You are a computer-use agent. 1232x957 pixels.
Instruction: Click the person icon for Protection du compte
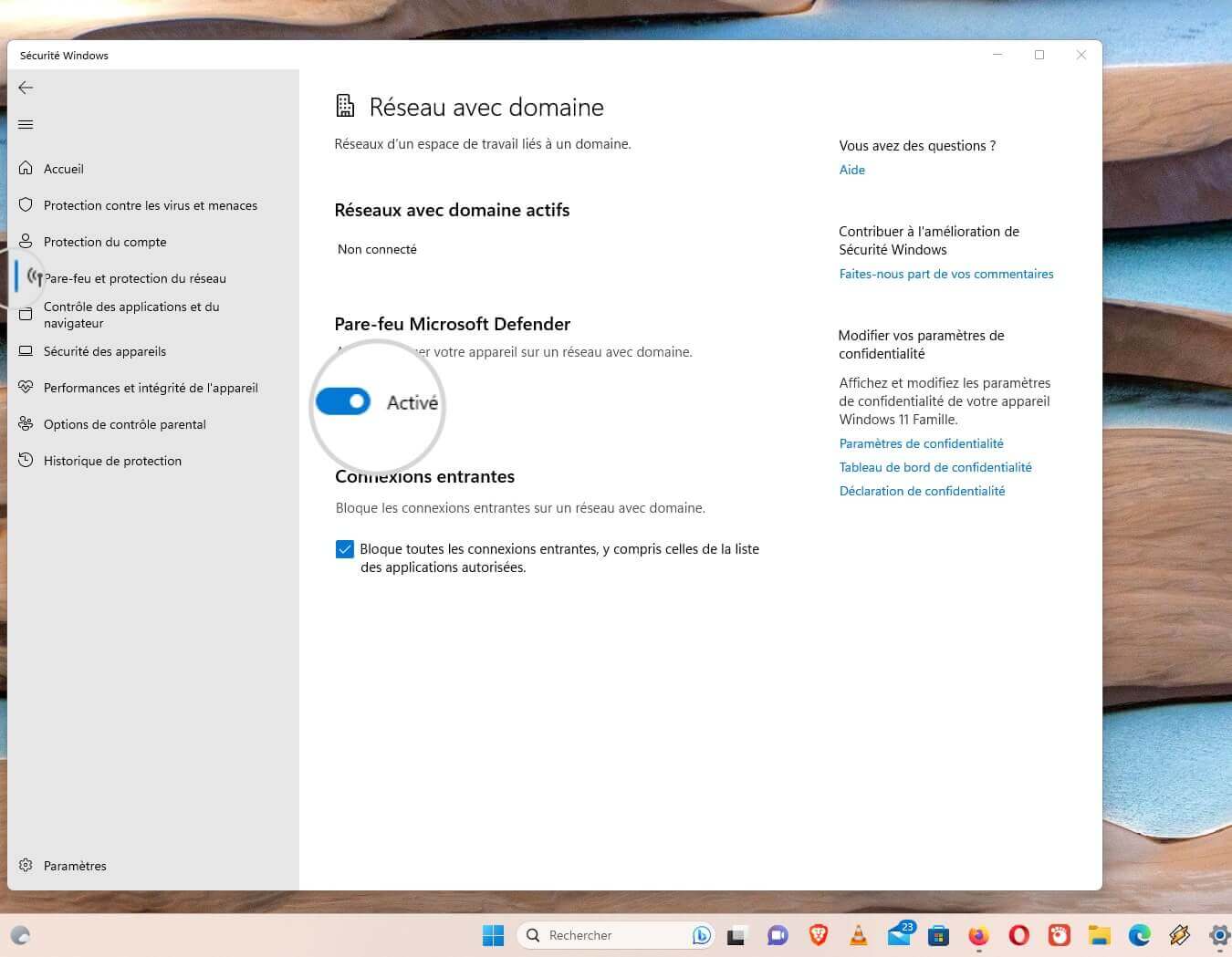[x=26, y=241]
